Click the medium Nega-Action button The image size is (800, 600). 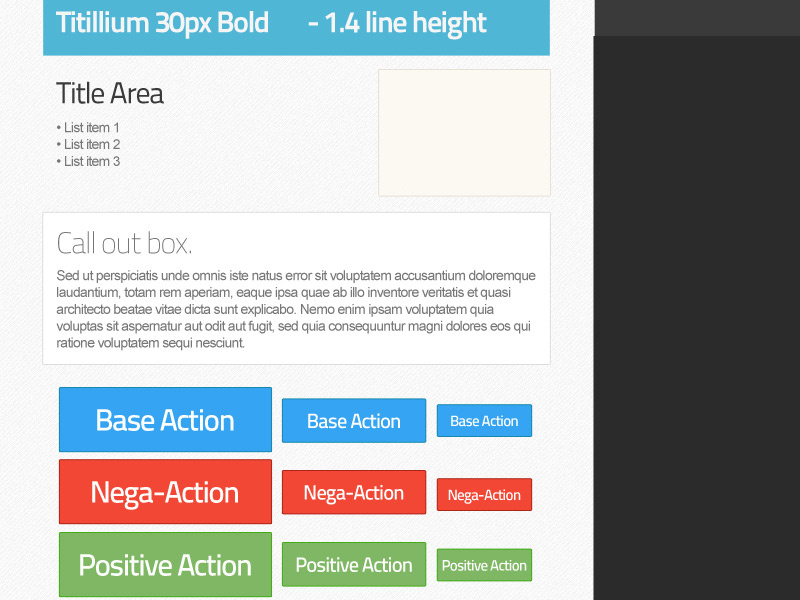(x=353, y=492)
